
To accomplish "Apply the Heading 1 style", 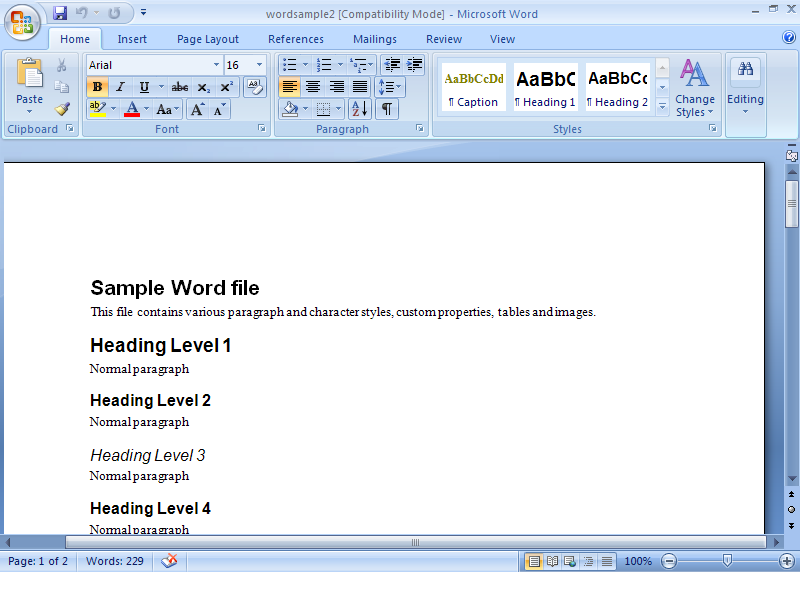I will [x=544, y=87].
